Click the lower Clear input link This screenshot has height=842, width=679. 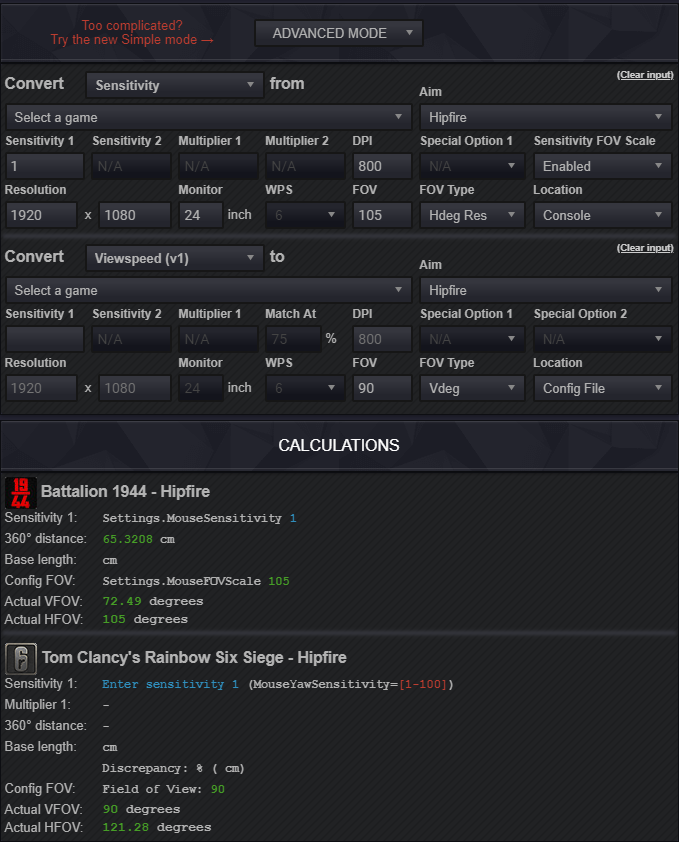coord(645,248)
